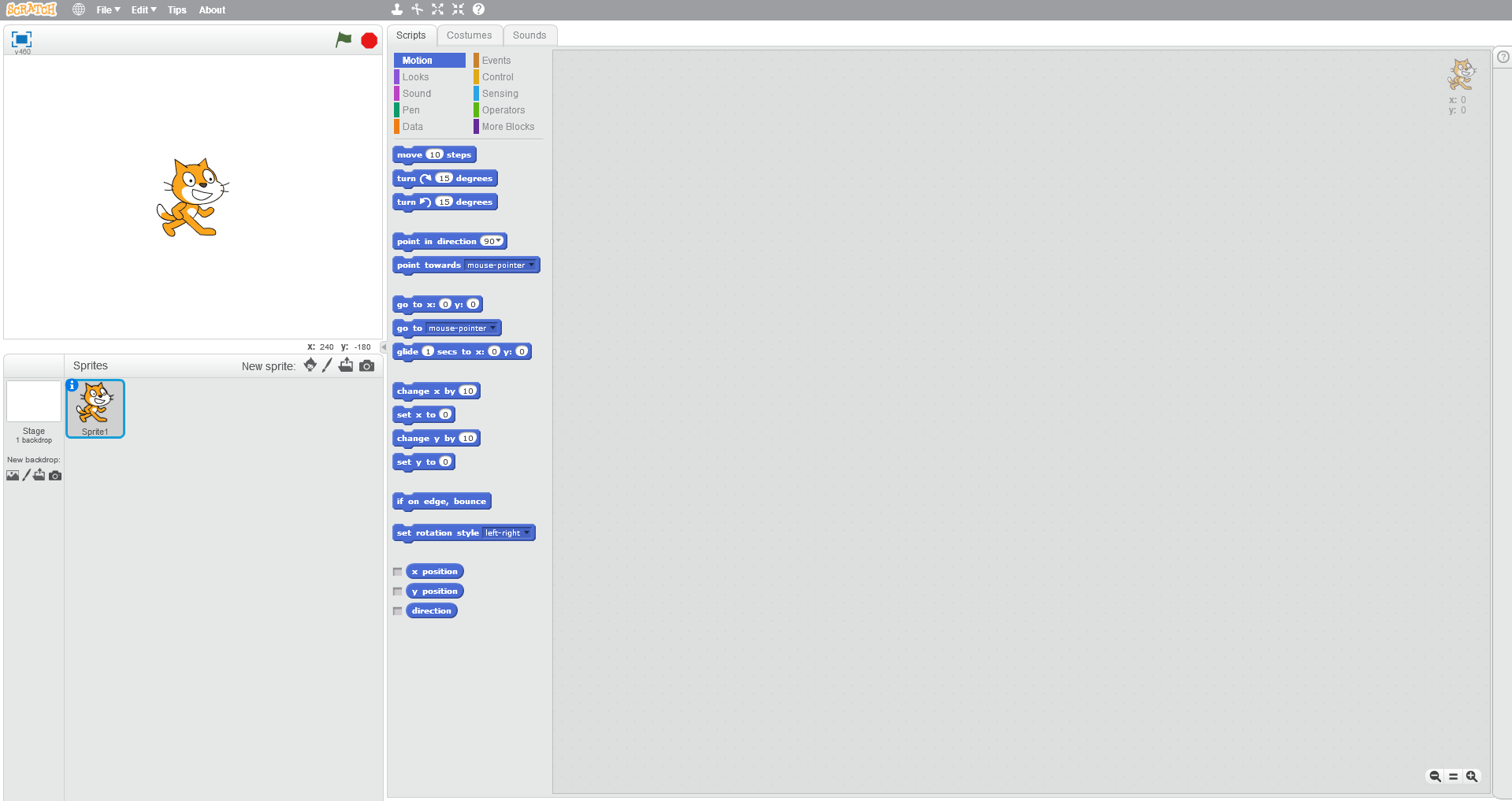Viewport: 1512px width, 801px height.
Task: Open the point towards mouse-pointer dropdown
Action: point(532,265)
